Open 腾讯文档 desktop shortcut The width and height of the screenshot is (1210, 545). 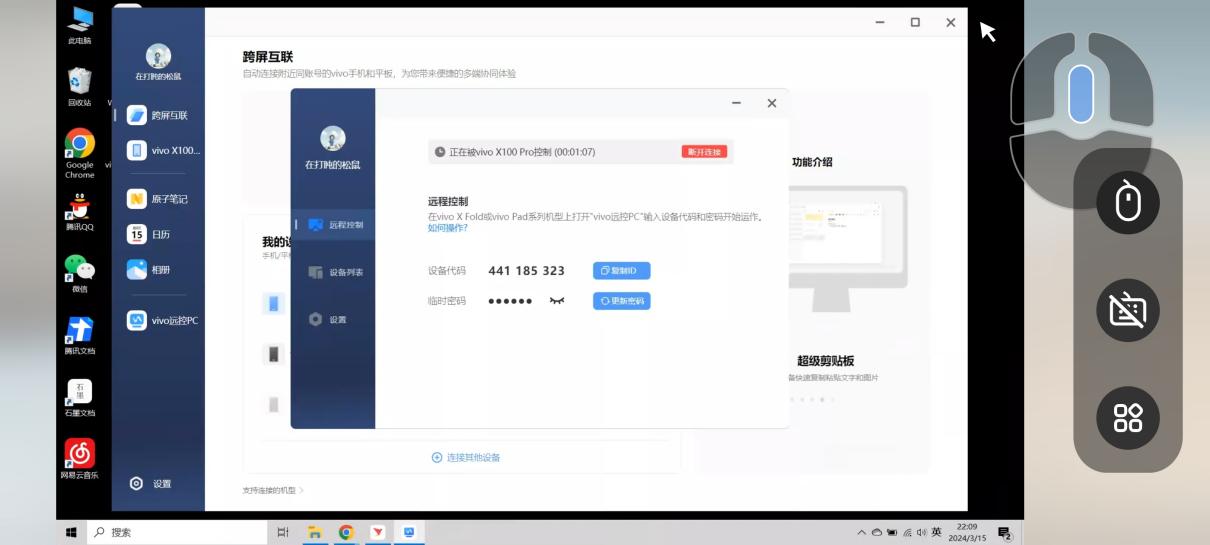pyautogui.click(x=80, y=335)
